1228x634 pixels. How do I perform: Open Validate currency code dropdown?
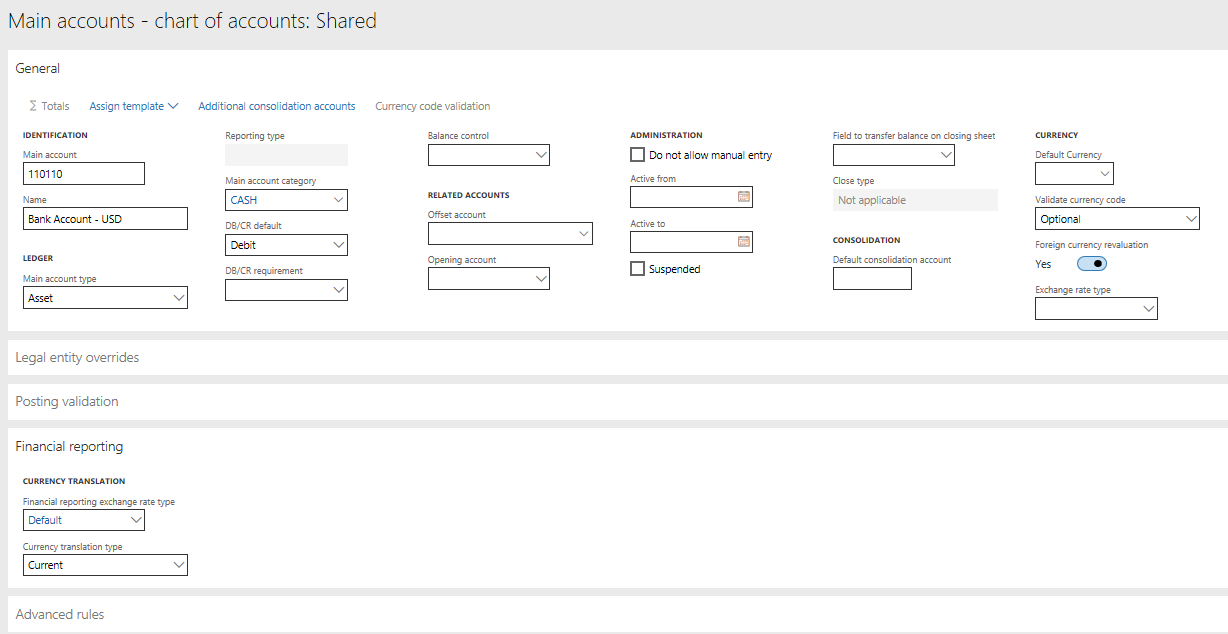pyautogui.click(x=1189, y=219)
